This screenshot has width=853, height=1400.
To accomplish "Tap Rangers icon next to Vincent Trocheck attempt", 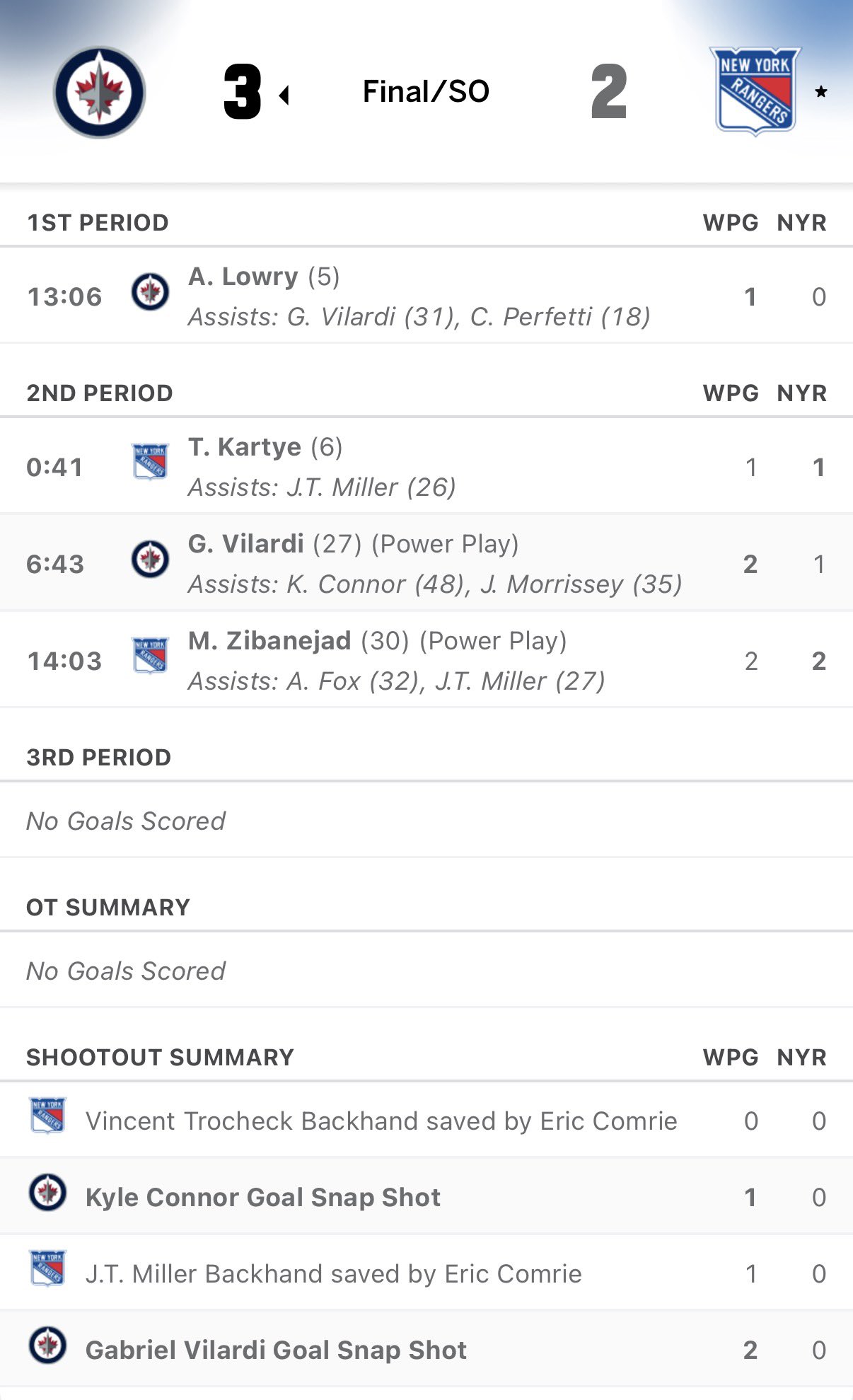I will 47,1116.
